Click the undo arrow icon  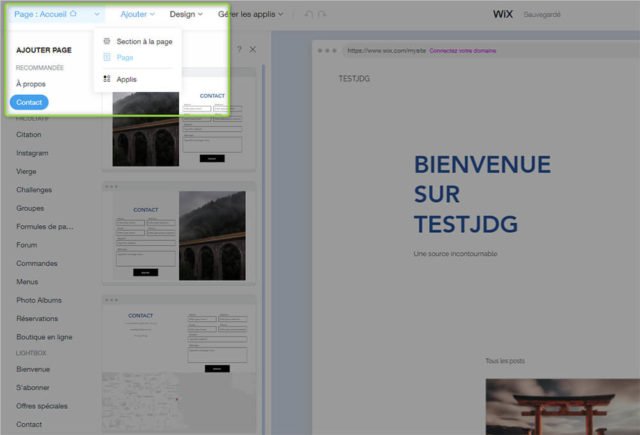(x=309, y=14)
